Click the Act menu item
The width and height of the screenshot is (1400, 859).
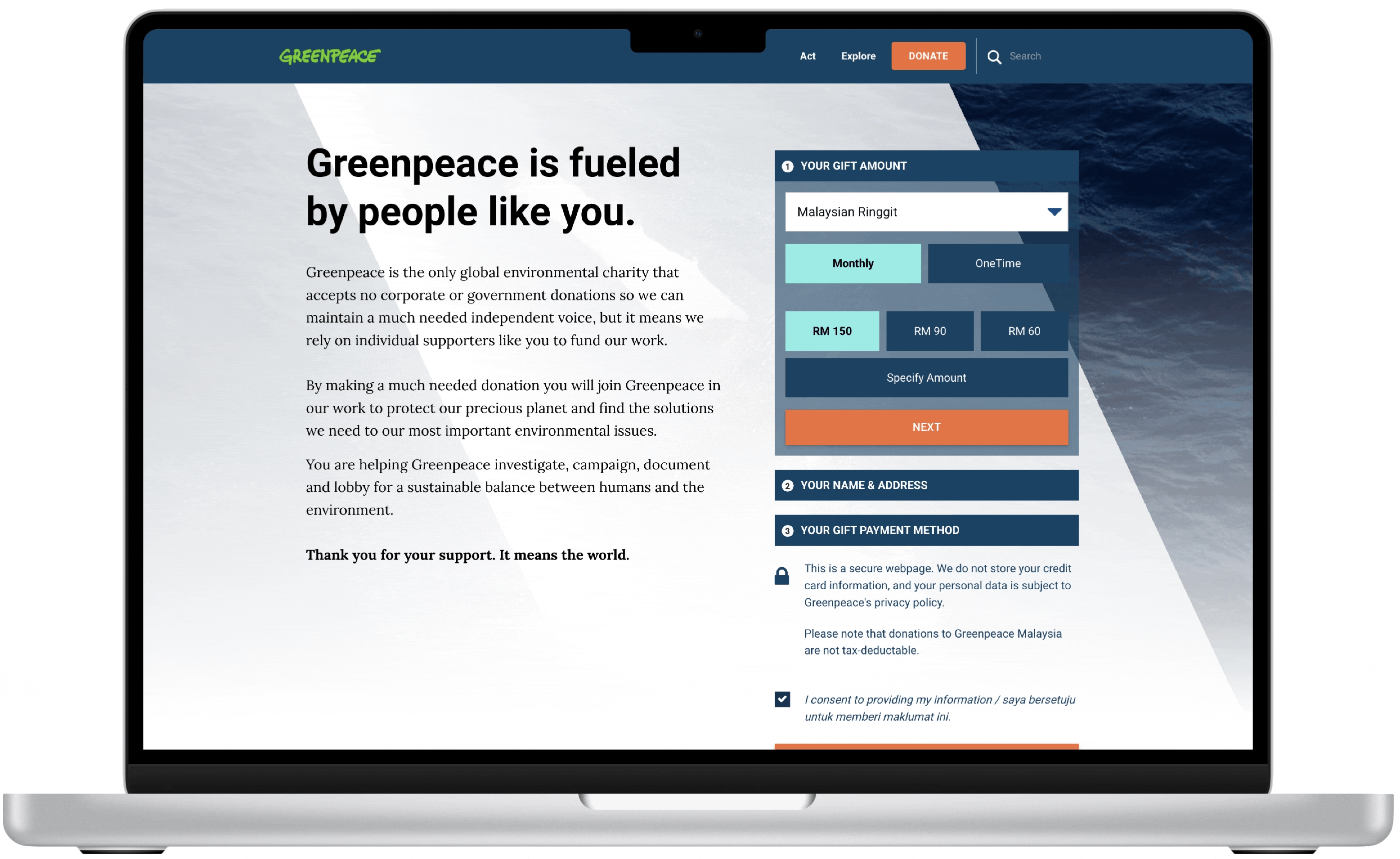coord(807,56)
